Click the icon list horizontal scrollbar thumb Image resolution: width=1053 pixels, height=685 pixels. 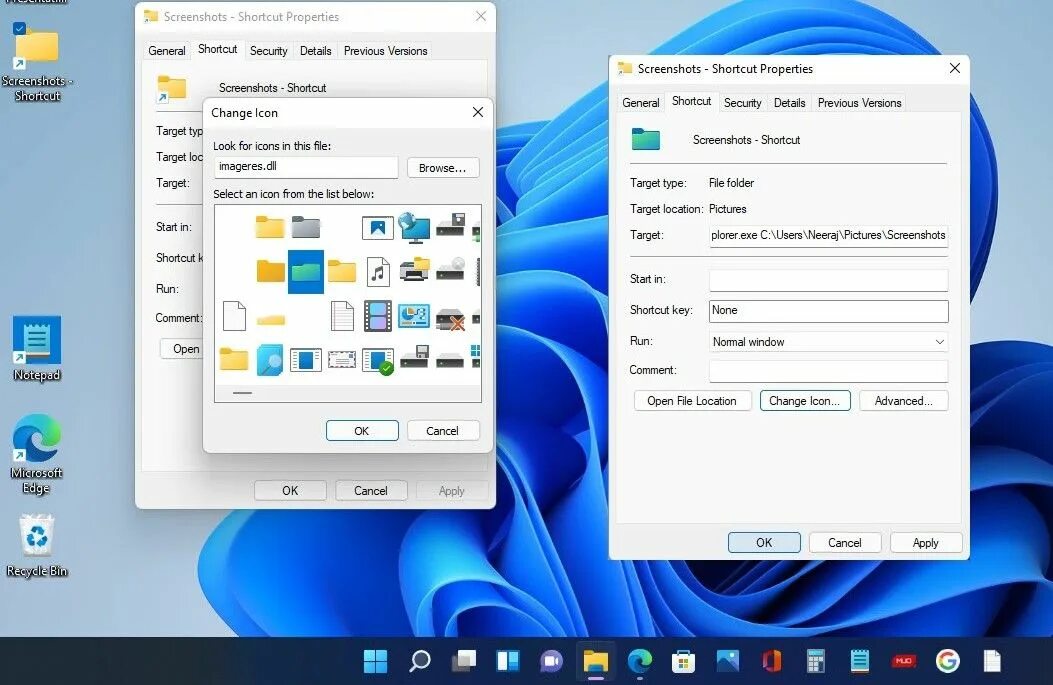(242, 393)
